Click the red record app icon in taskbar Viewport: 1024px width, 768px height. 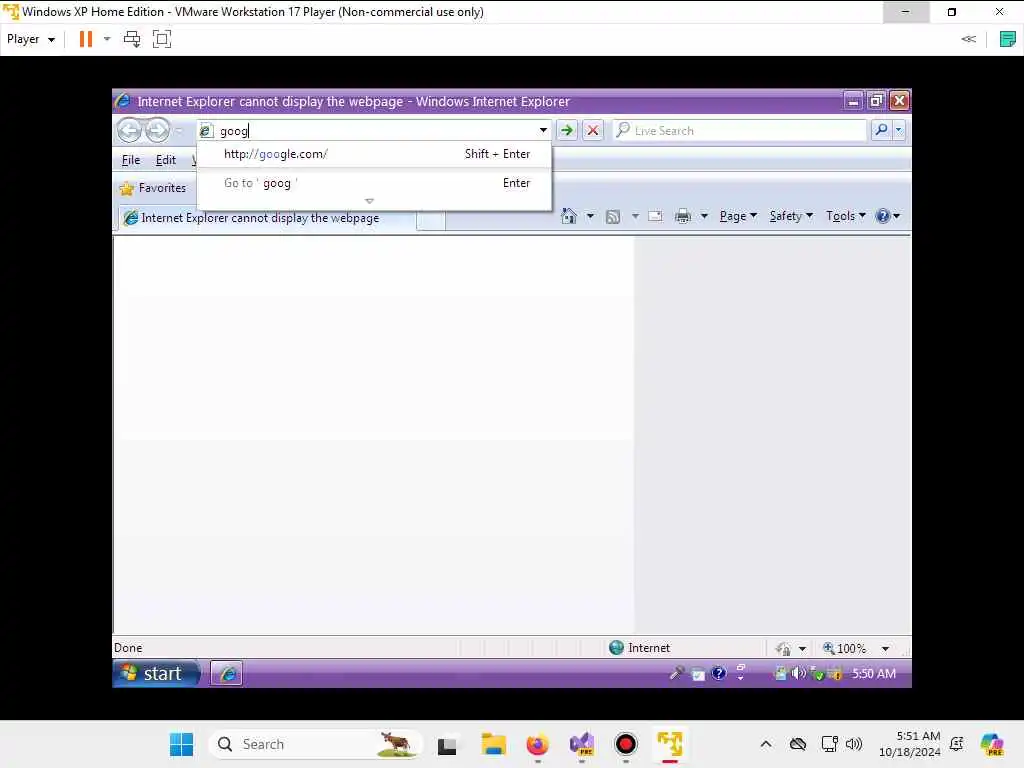pyautogui.click(x=626, y=744)
